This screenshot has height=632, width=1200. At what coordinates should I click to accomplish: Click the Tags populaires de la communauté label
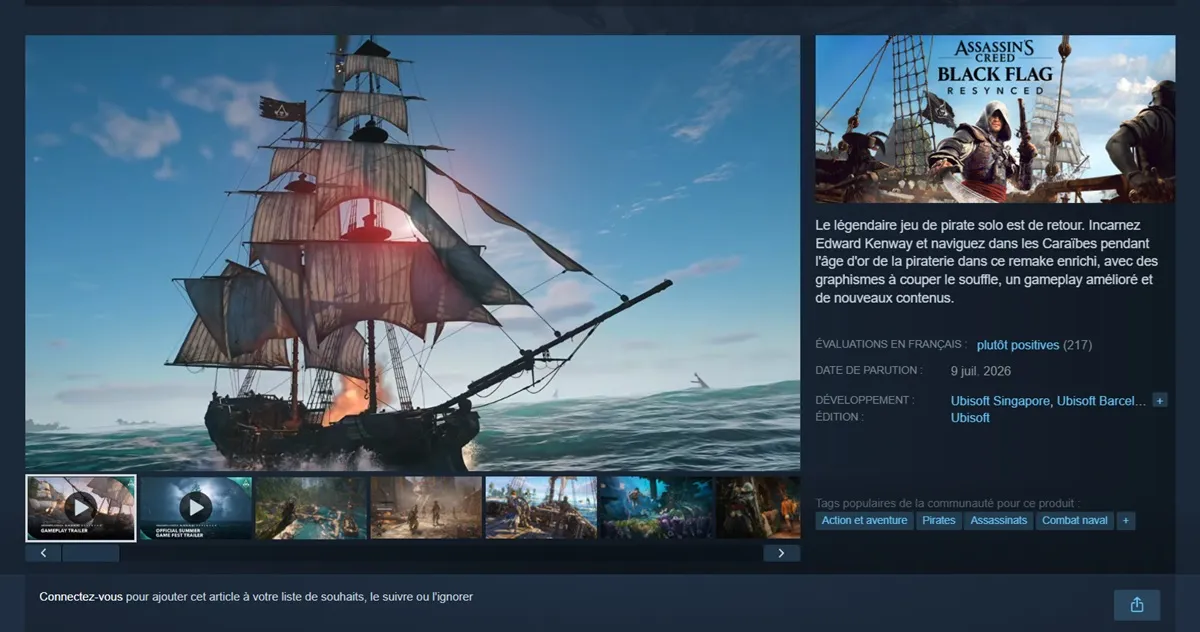tap(948, 503)
